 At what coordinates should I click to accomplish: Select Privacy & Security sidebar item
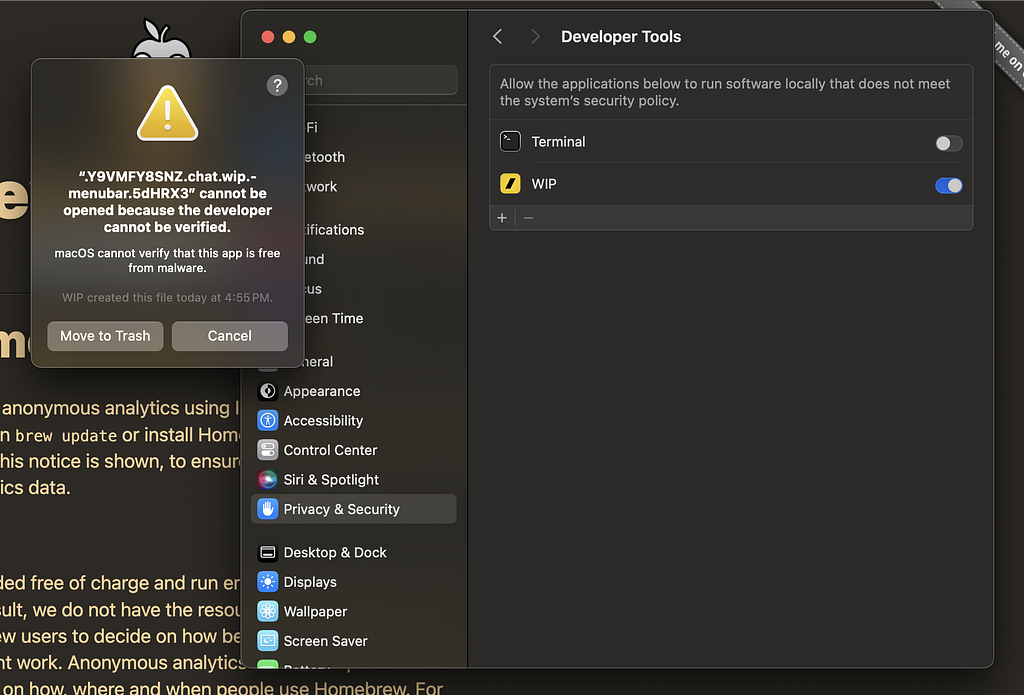[341, 509]
